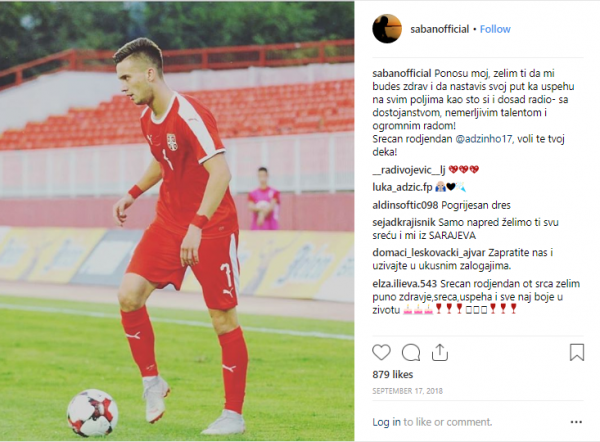Like the post with heart icon
The height and width of the screenshot is (442, 600).
coord(381,352)
